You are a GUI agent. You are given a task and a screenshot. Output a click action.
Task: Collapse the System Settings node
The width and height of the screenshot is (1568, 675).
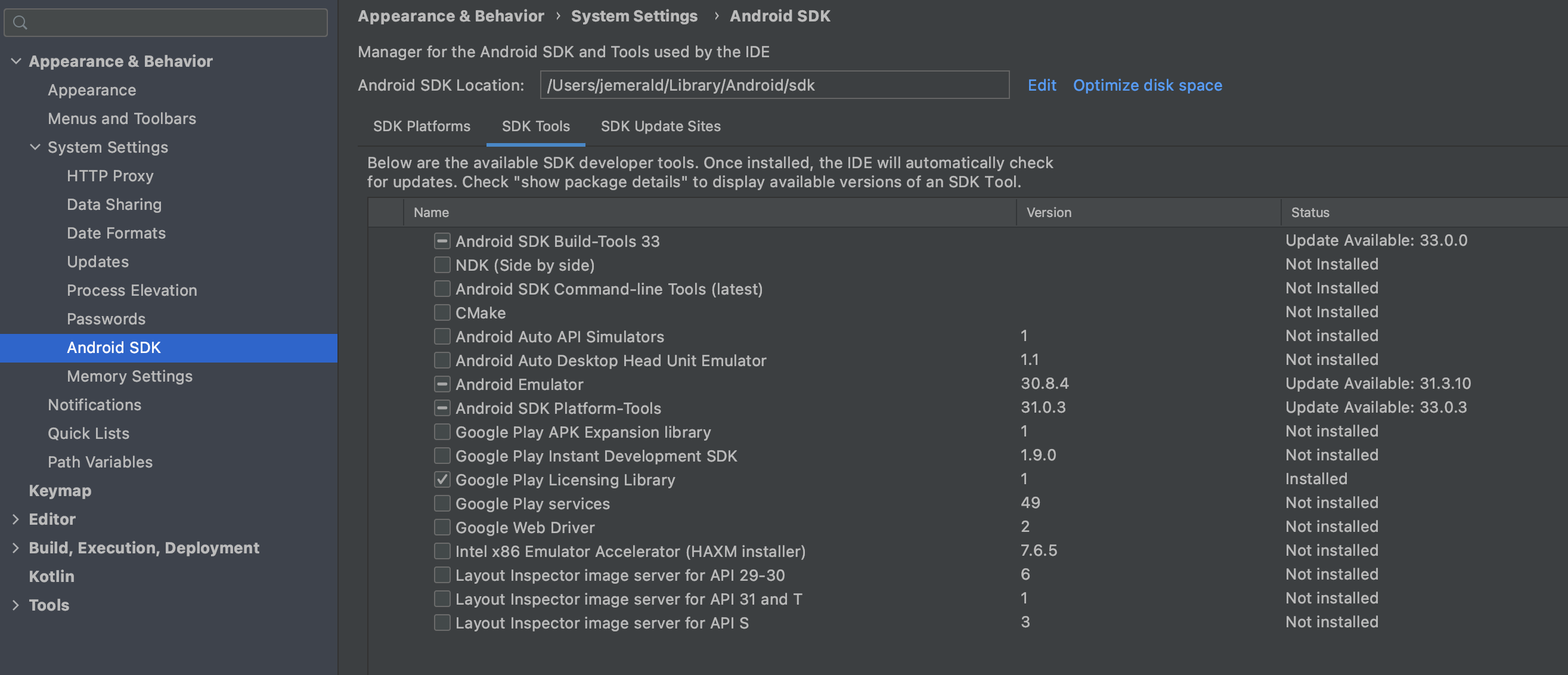point(35,147)
